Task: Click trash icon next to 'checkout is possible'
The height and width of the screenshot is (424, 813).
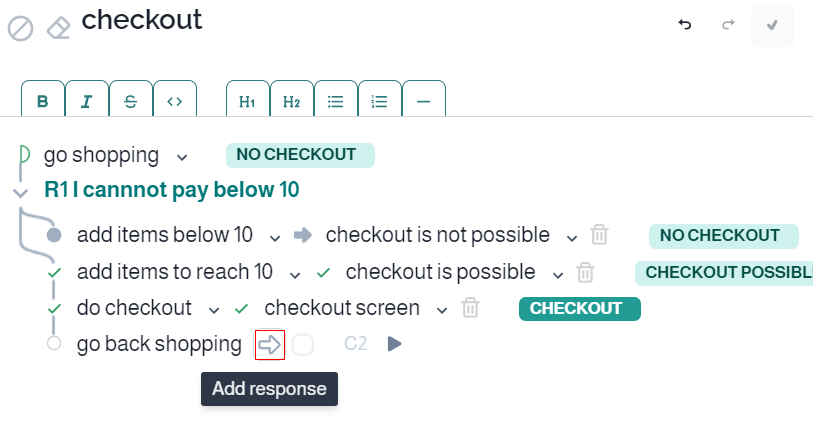Action: pyautogui.click(x=585, y=272)
